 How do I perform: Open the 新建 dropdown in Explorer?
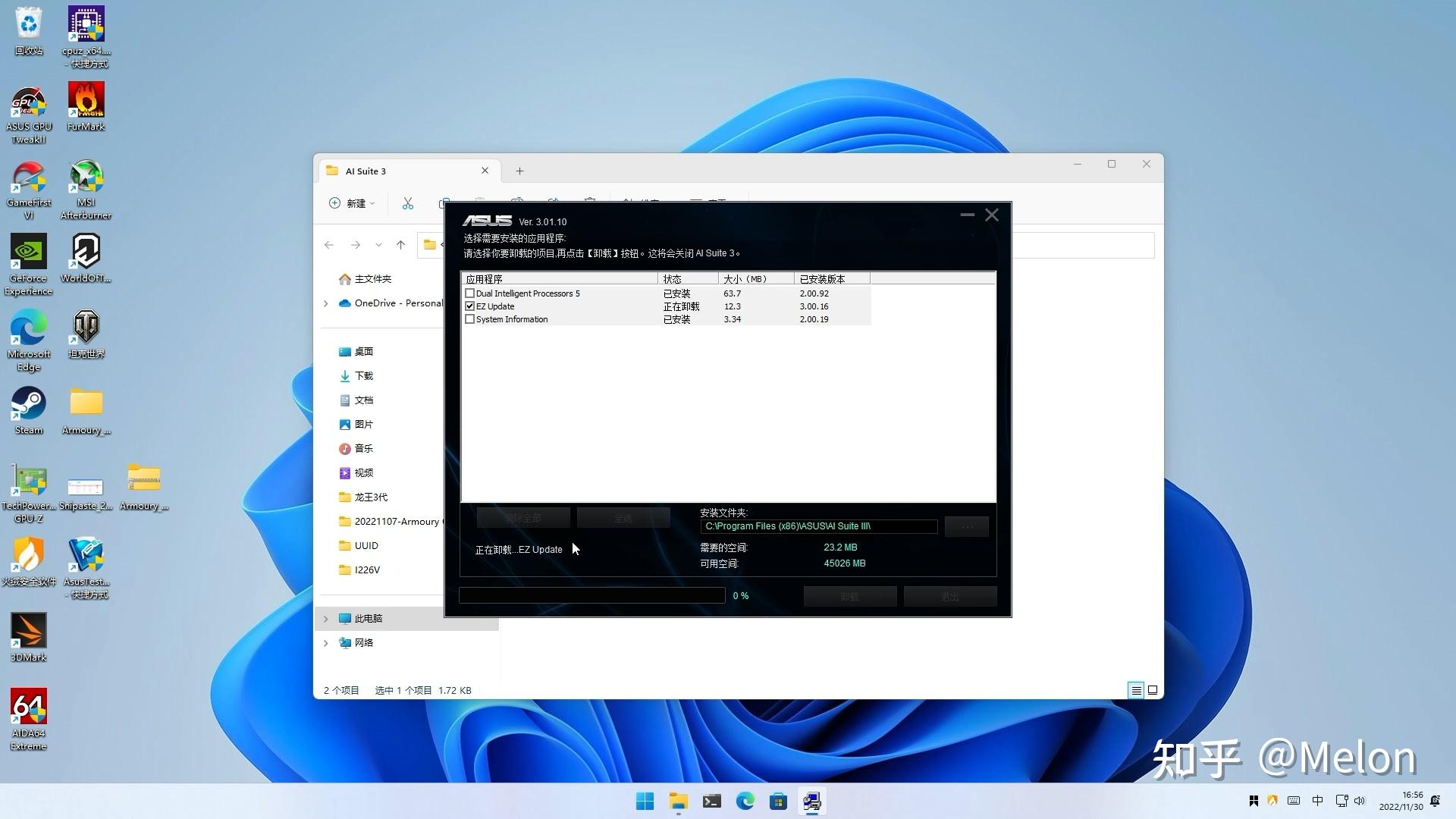(x=353, y=203)
